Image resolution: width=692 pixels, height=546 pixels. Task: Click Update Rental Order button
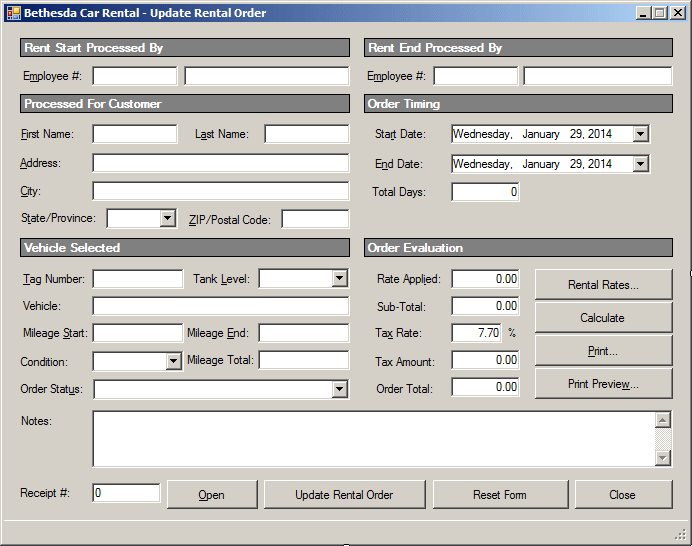pos(344,495)
